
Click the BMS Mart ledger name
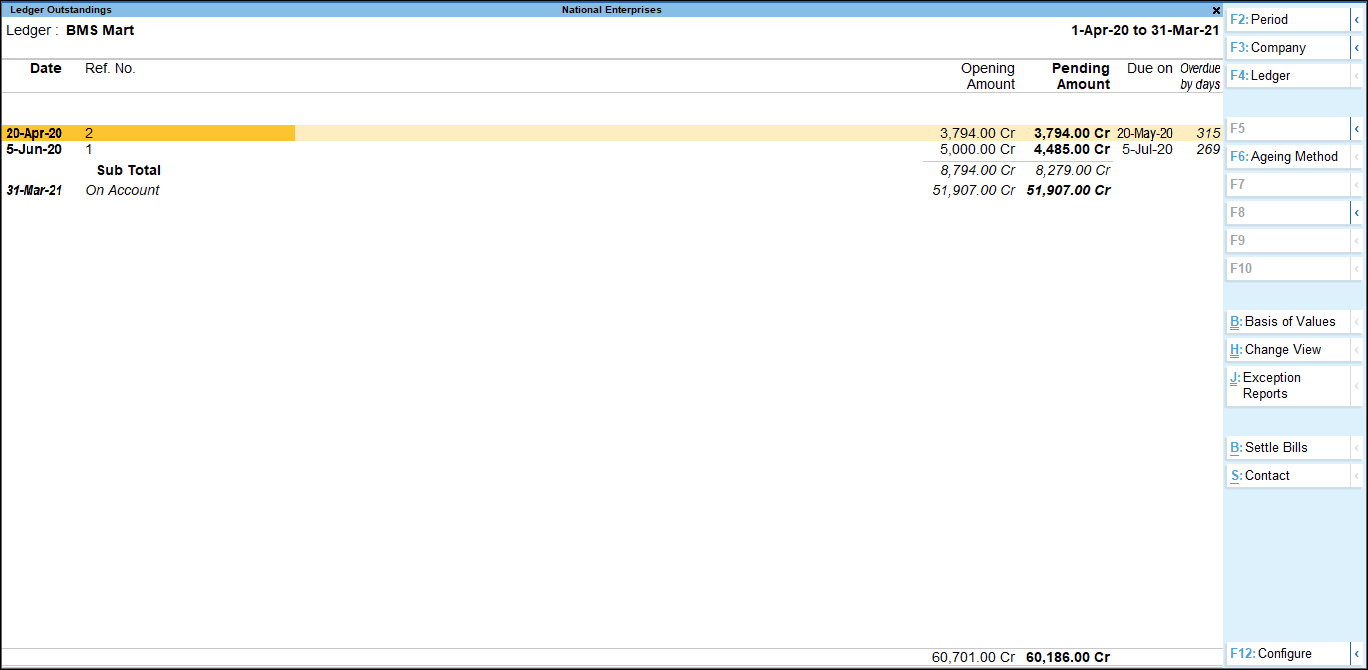[100, 31]
